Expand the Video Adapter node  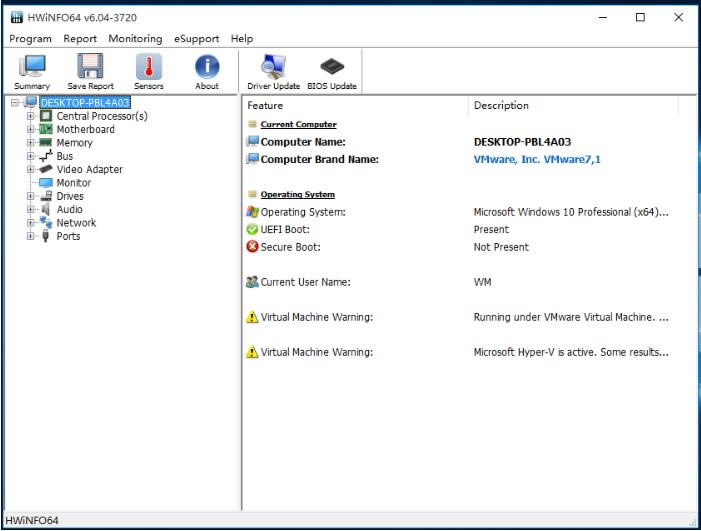click(x=30, y=169)
